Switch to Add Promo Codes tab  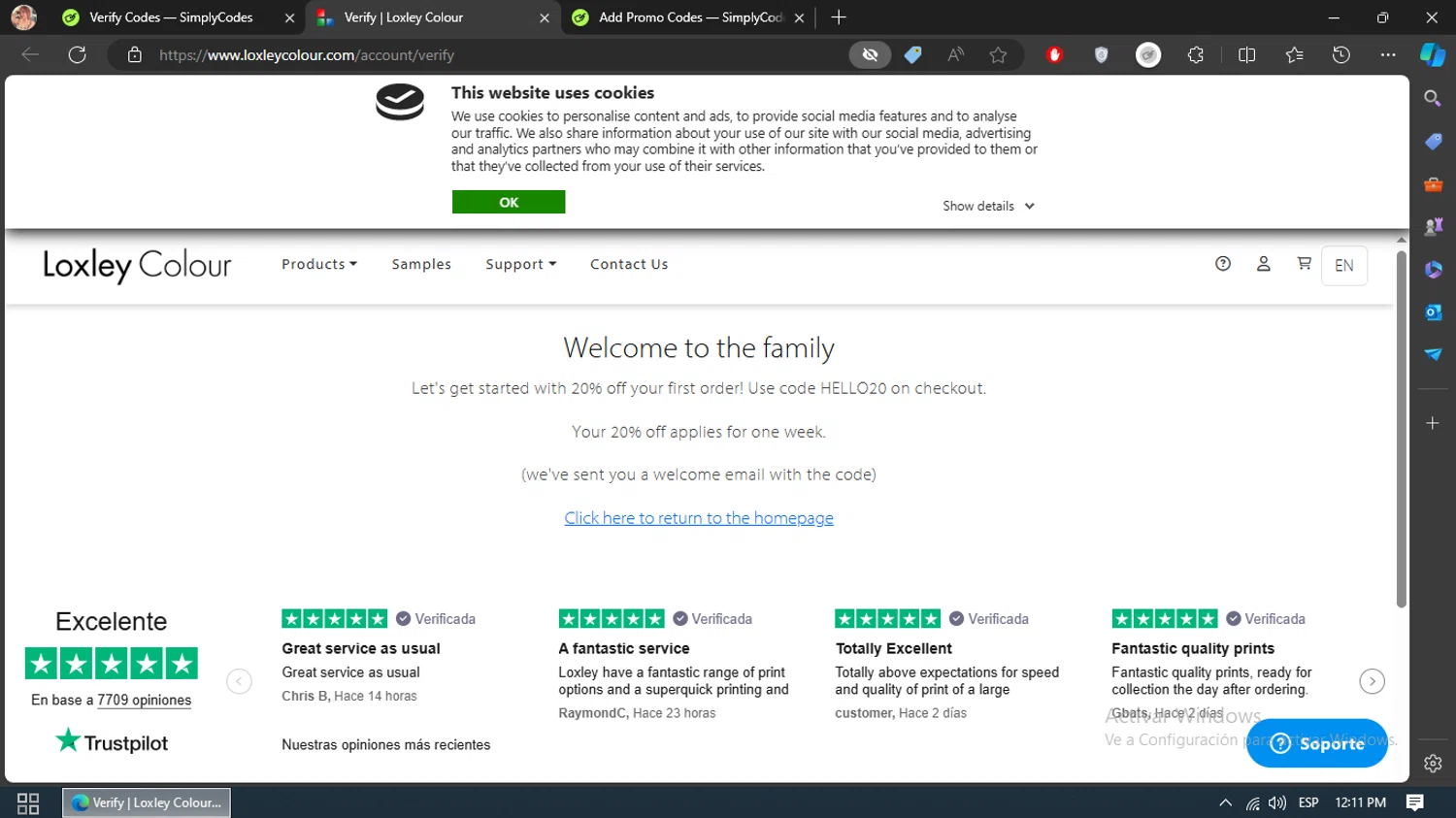pos(689,17)
